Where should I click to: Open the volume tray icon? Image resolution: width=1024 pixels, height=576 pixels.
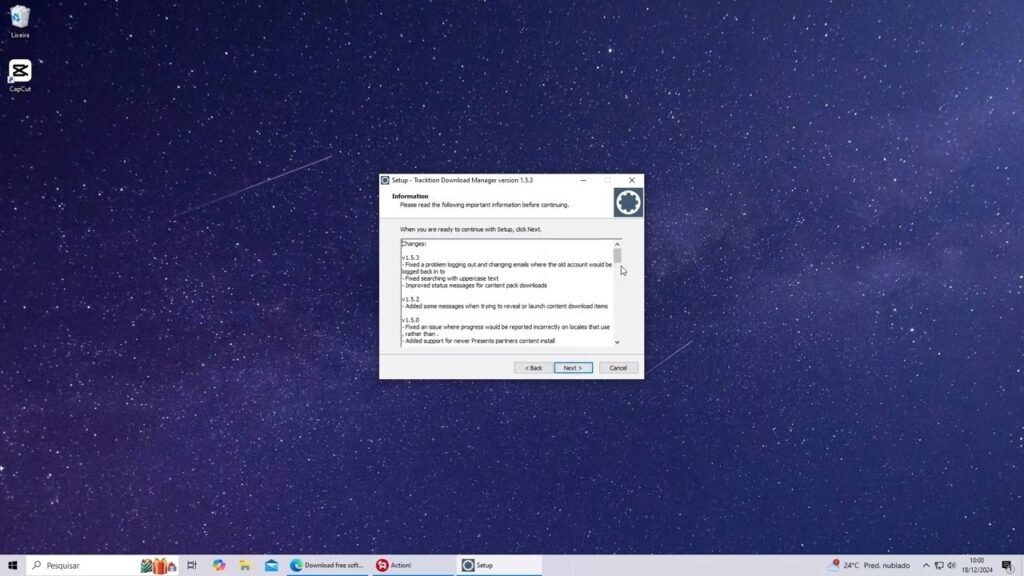click(x=952, y=566)
